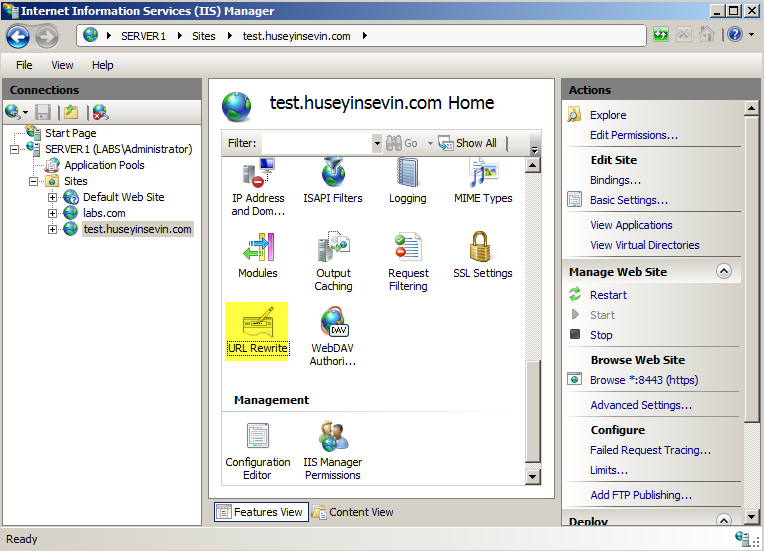Open the ISAPI Filters feature
Viewport: 764px width, 551px height.
[333, 181]
